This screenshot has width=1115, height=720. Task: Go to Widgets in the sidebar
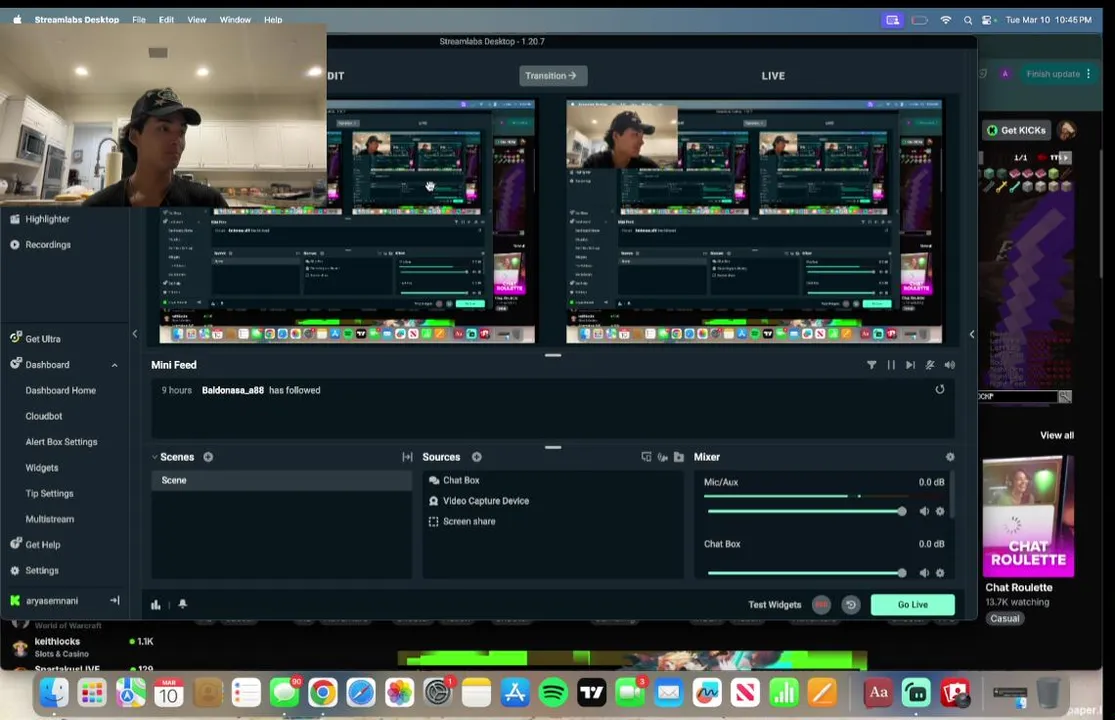pyautogui.click(x=42, y=468)
